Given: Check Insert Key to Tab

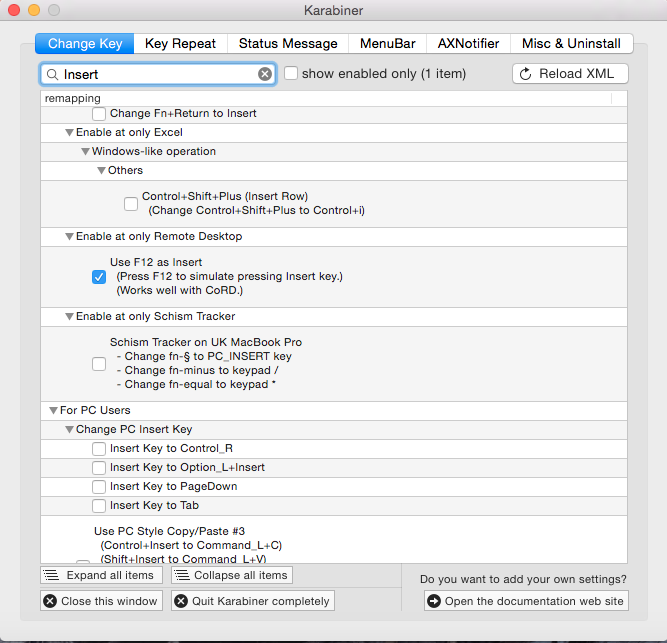Looking at the screenshot, I should [99, 506].
